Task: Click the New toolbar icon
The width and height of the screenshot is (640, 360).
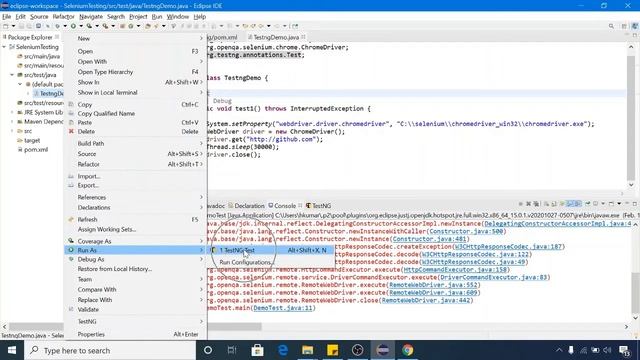Action: [x=5, y=26]
